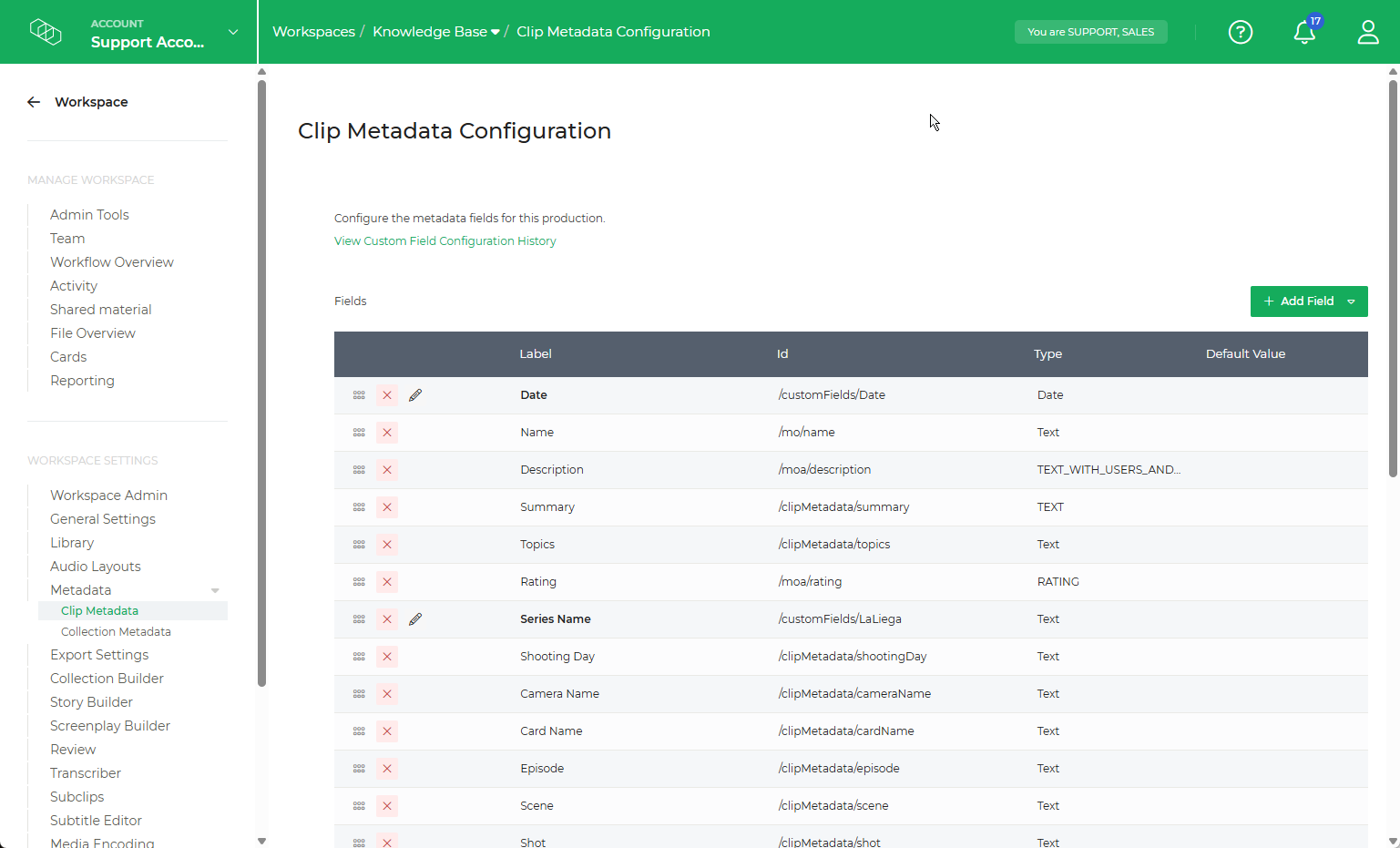Viewport: 1400px width, 848px height.
Task: Click the back arrow next to Workspace
Action: (x=34, y=101)
